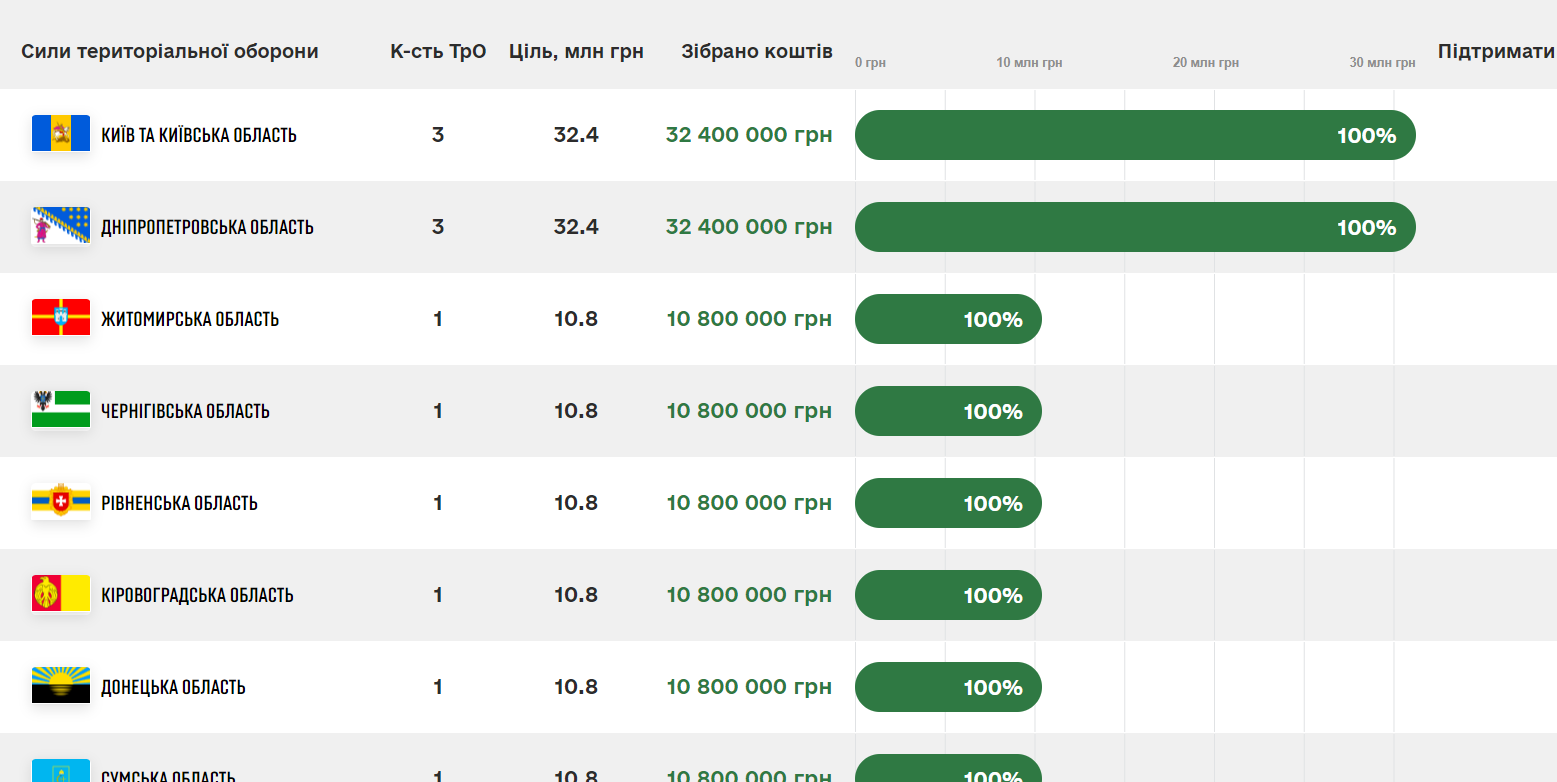Click the Chernihiv oblast 100% progress bar
Viewport: 1557px width, 782px height.
(x=948, y=411)
